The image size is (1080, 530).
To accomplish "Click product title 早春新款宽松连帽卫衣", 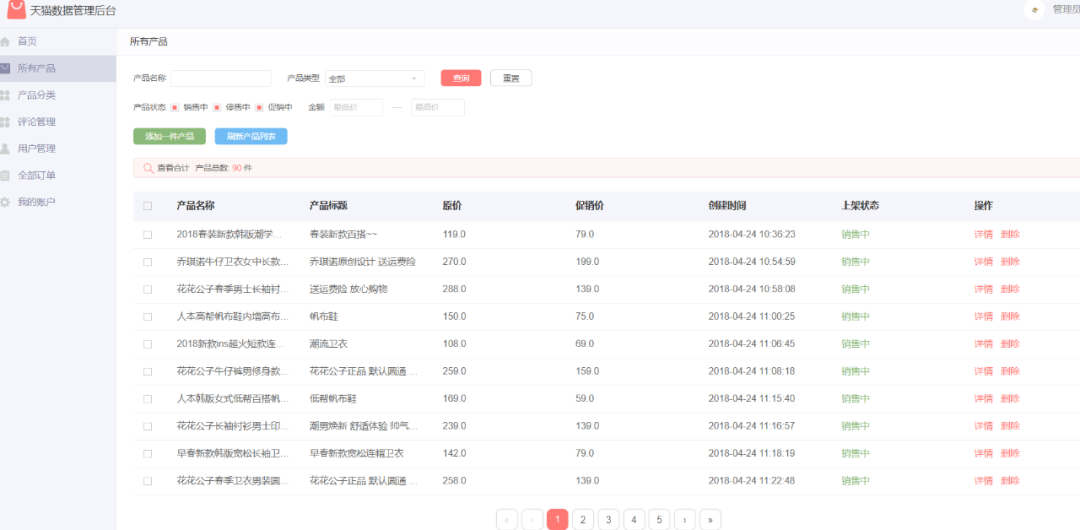I will (x=356, y=453).
